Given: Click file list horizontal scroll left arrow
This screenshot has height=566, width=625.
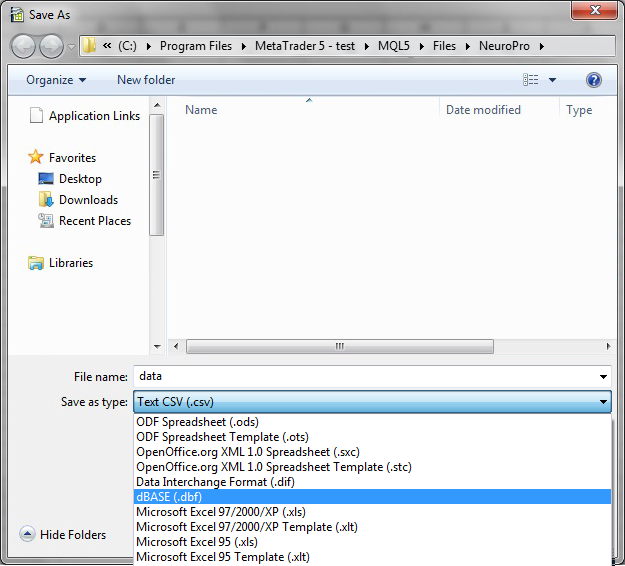Looking at the screenshot, I should [176, 346].
